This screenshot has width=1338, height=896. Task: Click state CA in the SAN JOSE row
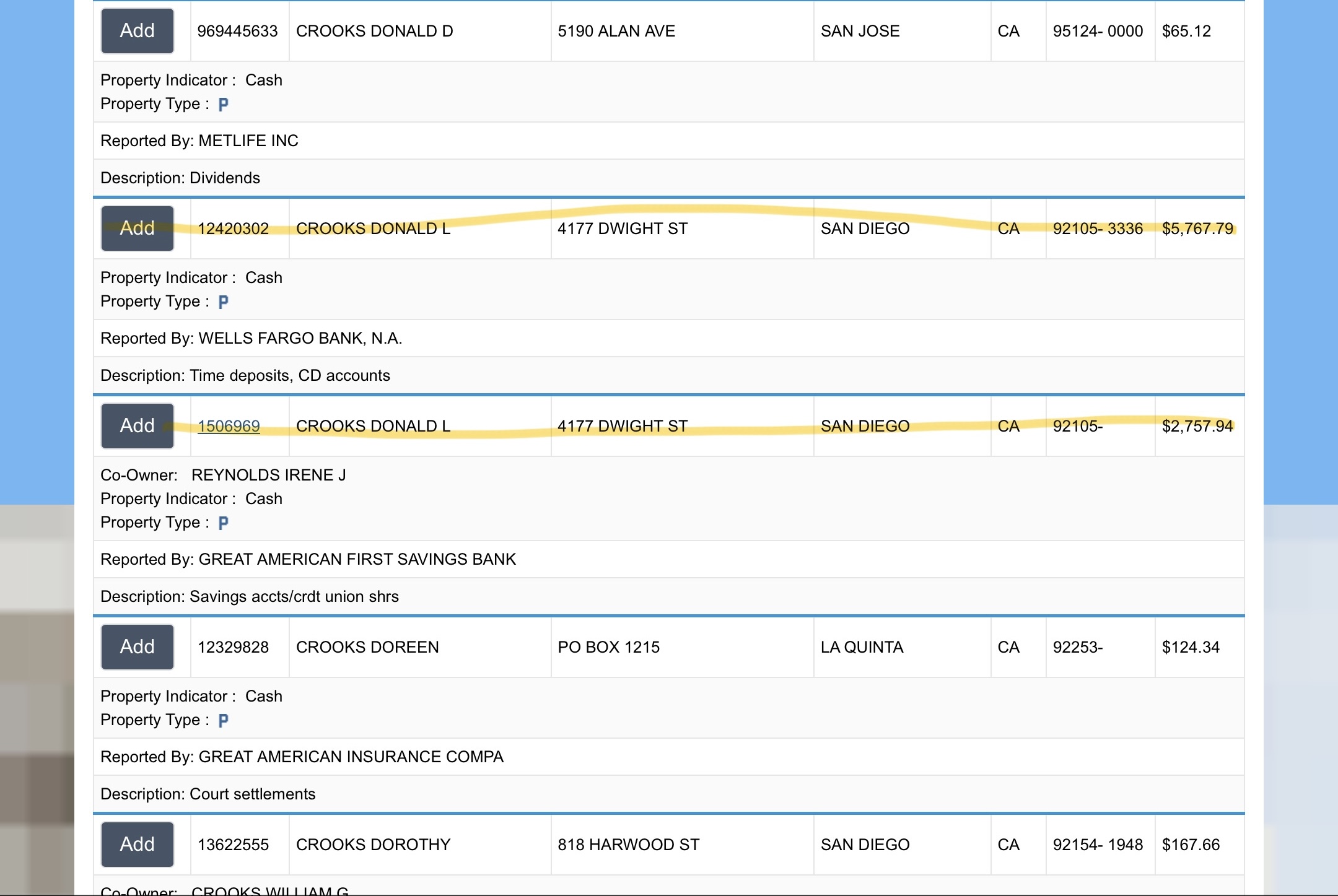1008,31
